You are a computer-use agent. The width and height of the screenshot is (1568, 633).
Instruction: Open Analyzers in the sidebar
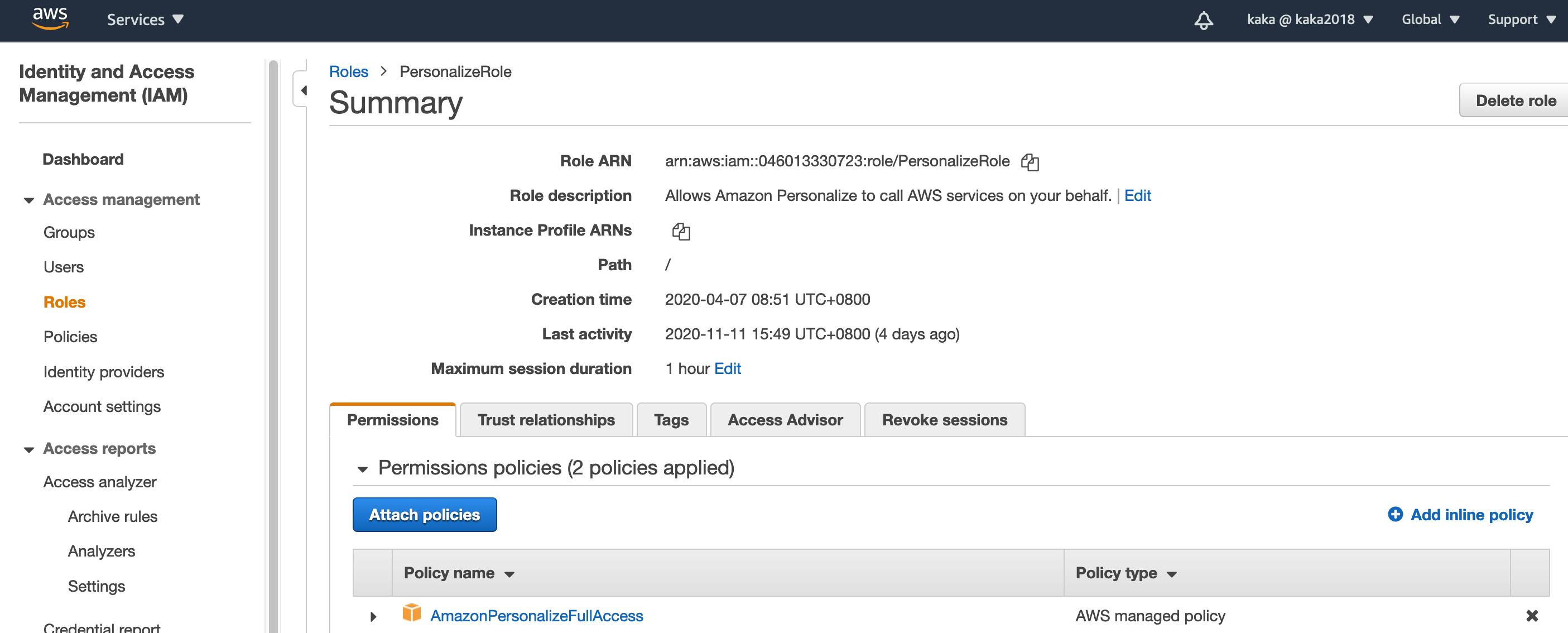pyautogui.click(x=101, y=552)
